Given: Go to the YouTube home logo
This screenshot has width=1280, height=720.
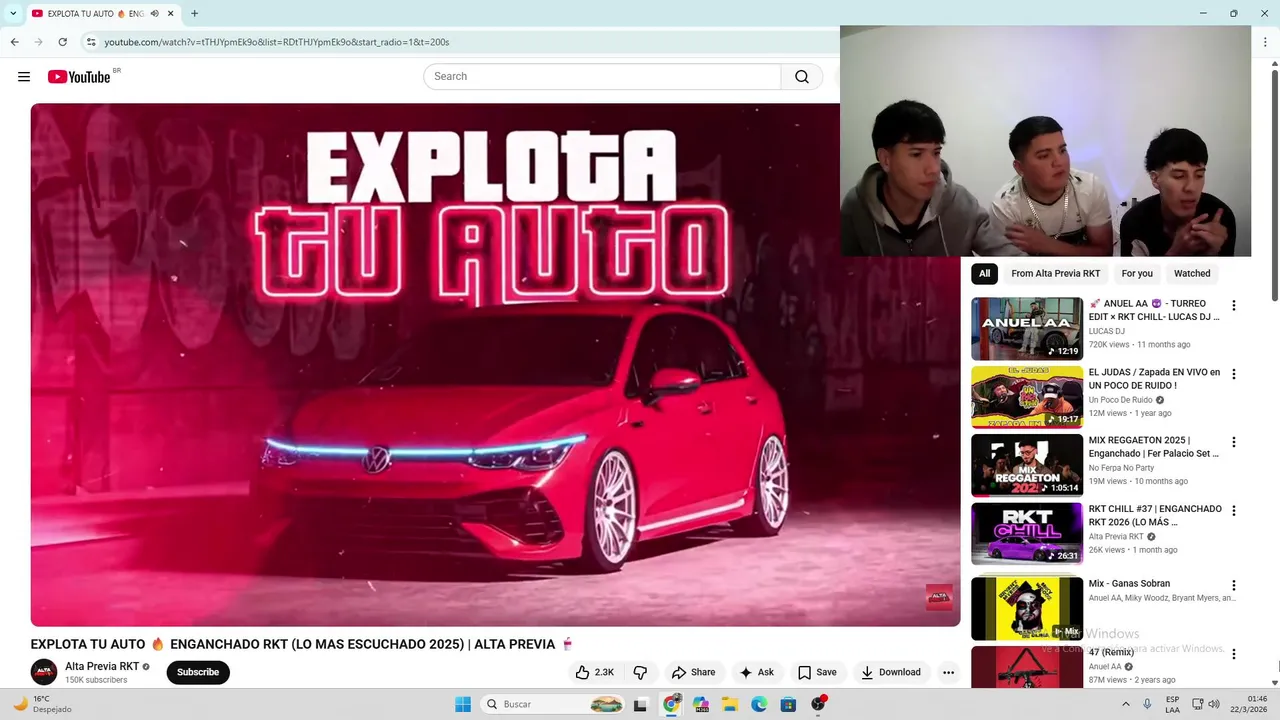Looking at the screenshot, I should tap(79, 77).
